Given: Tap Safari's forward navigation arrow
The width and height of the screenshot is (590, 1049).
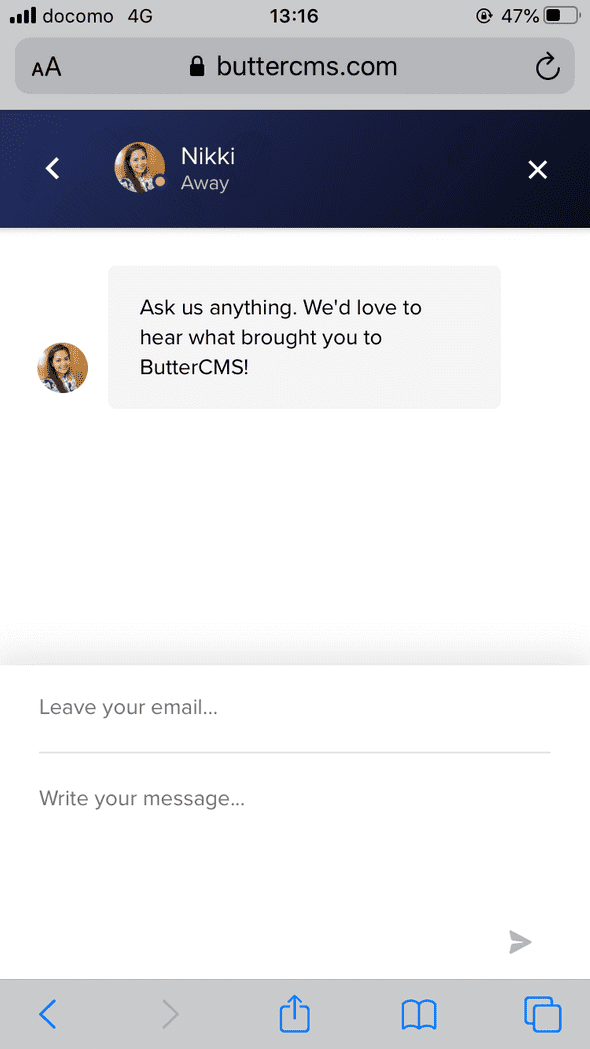Looking at the screenshot, I should pyautogui.click(x=171, y=1015).
